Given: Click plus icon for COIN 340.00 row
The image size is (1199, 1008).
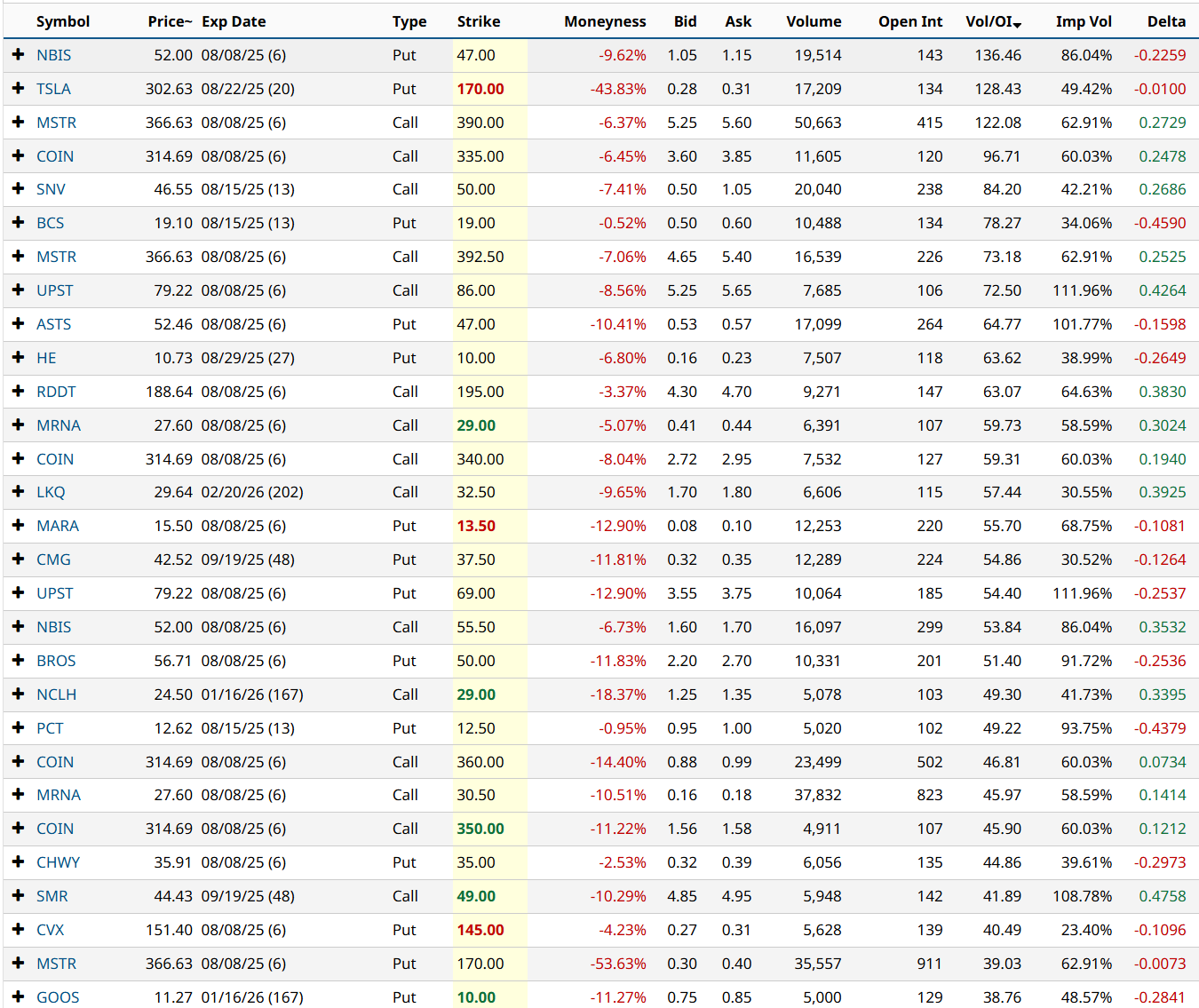Looking at the screenshot, I should pyautogui.click(x=18, y=459).
